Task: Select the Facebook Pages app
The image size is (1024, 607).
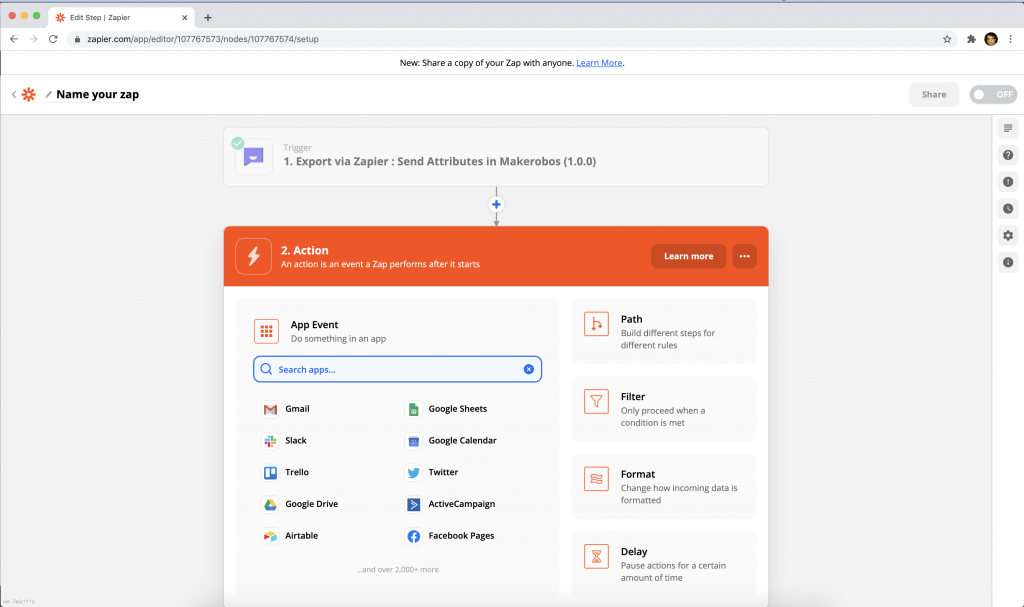Action: [x=449, y=536]
